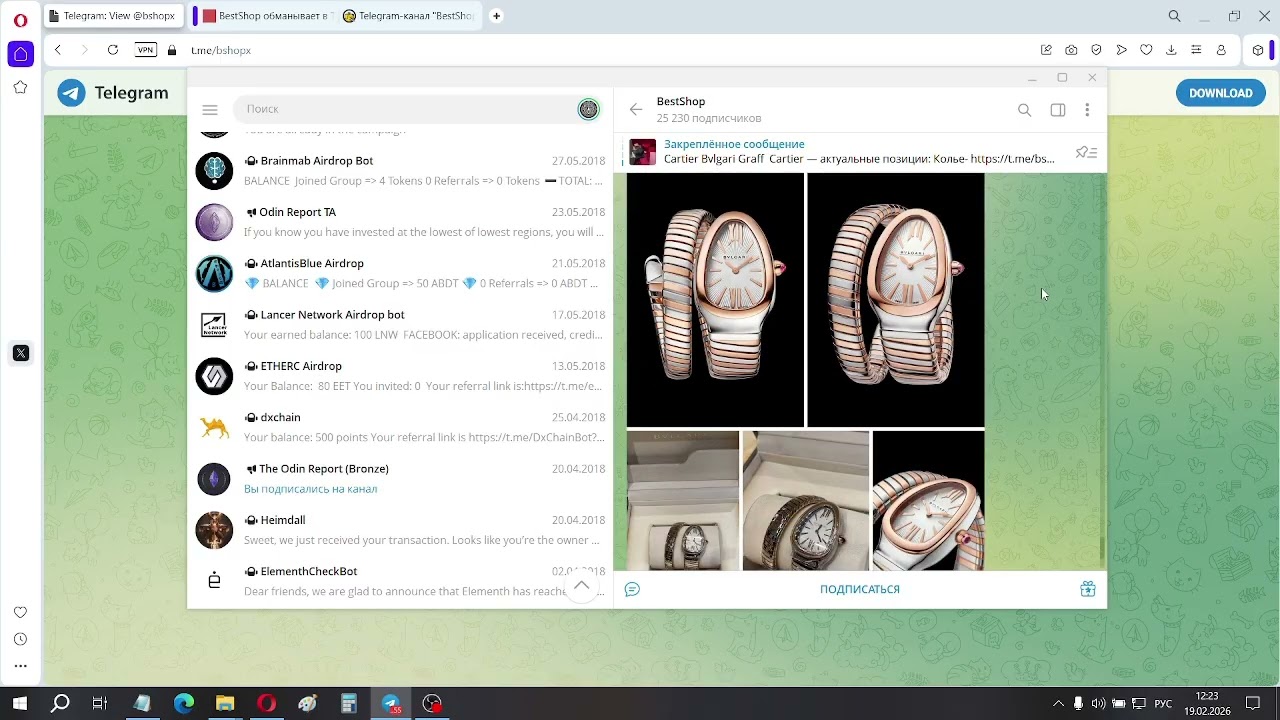Jump to top via the chat list arrow
Viewport: 1280px width, 720px height.
click(x=581, y=586)
